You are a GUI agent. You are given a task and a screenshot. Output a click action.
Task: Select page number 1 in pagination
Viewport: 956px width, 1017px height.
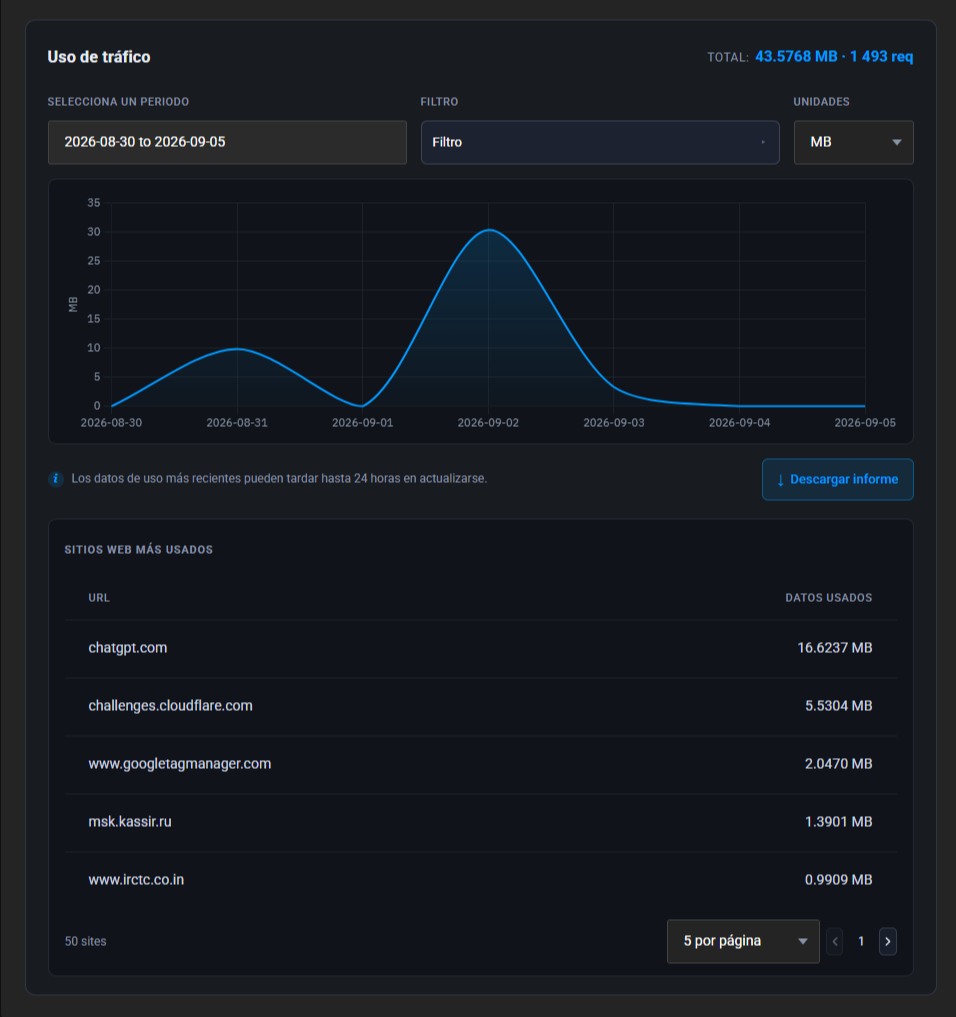pyautogui.click(x=861, y=941)
